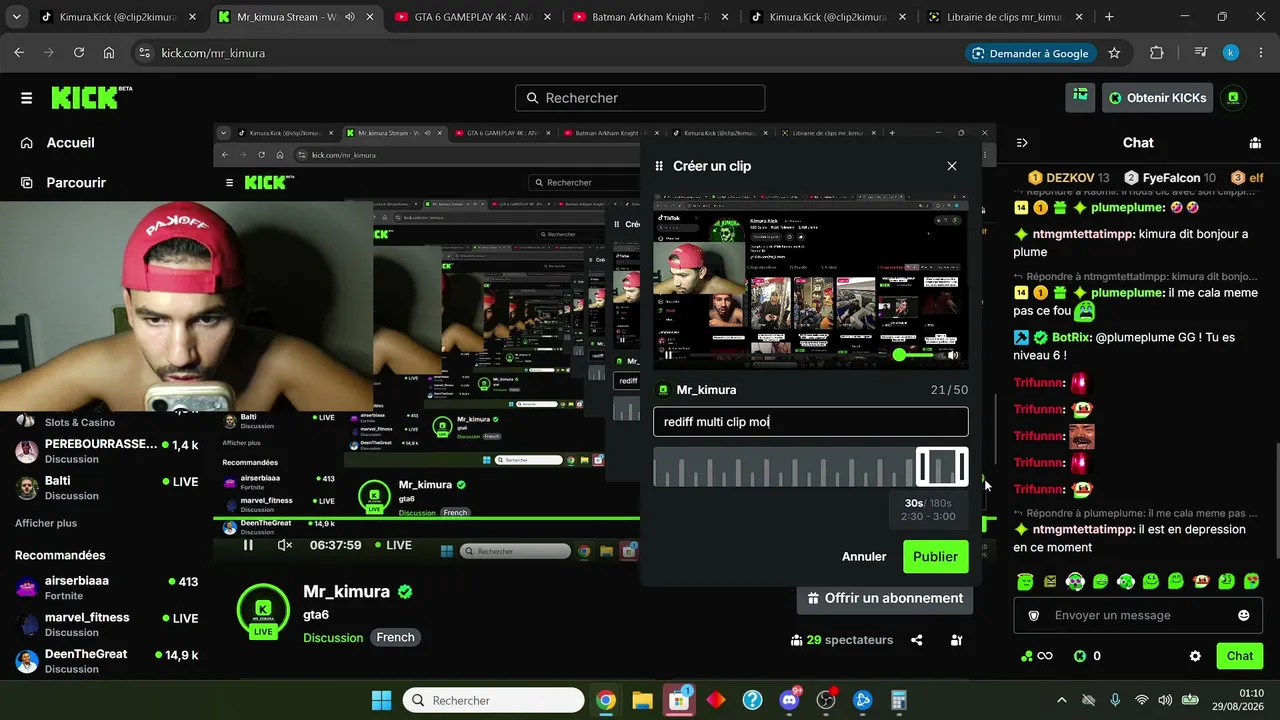Image resolution: width=1280 pixels, height=720 pixels.
Task: Click DEZKOV in chat leaderboard
Action: click(1069, 178)
